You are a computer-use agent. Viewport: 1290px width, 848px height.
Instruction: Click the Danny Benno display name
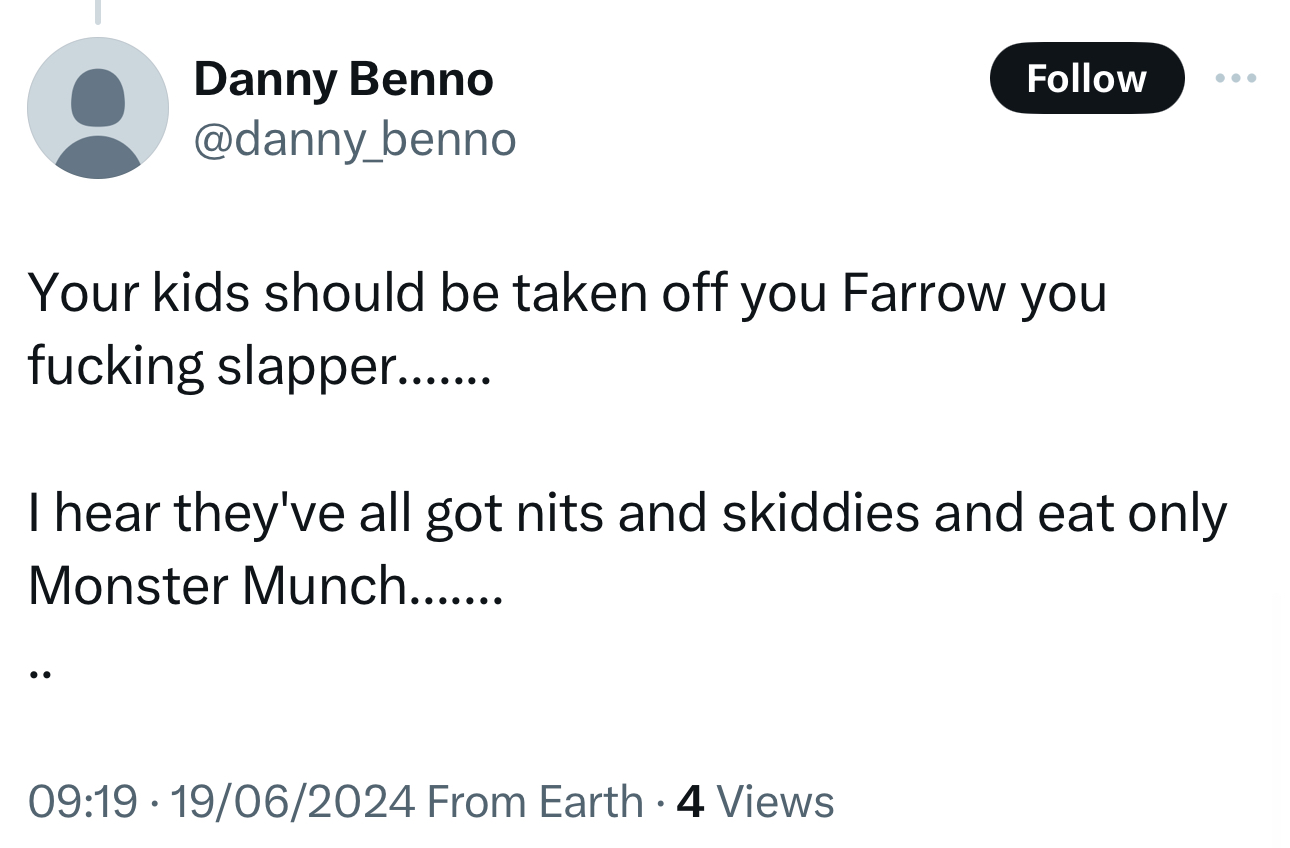[343, 79]
